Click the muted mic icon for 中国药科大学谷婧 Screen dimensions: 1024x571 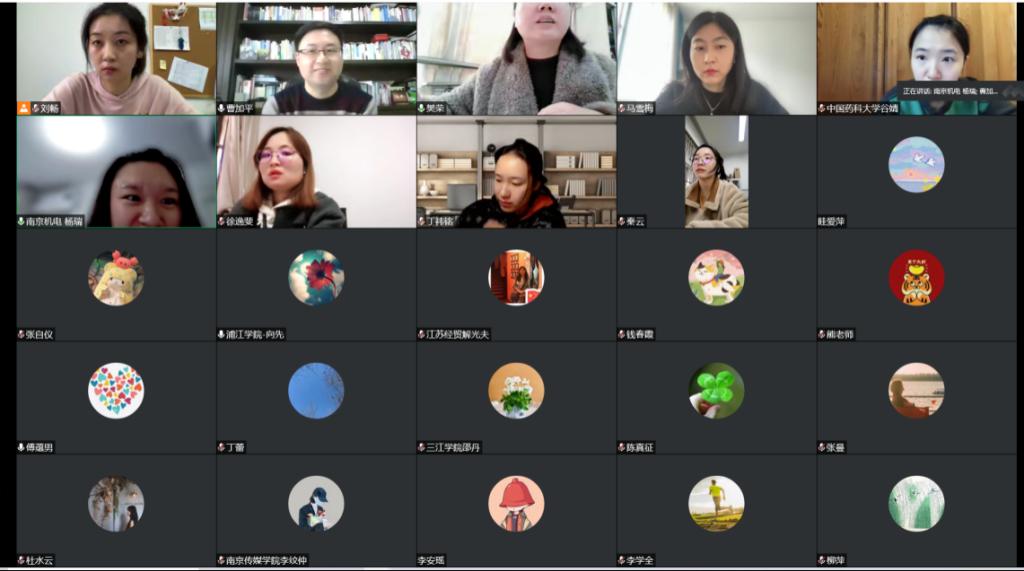click(822, 108)
